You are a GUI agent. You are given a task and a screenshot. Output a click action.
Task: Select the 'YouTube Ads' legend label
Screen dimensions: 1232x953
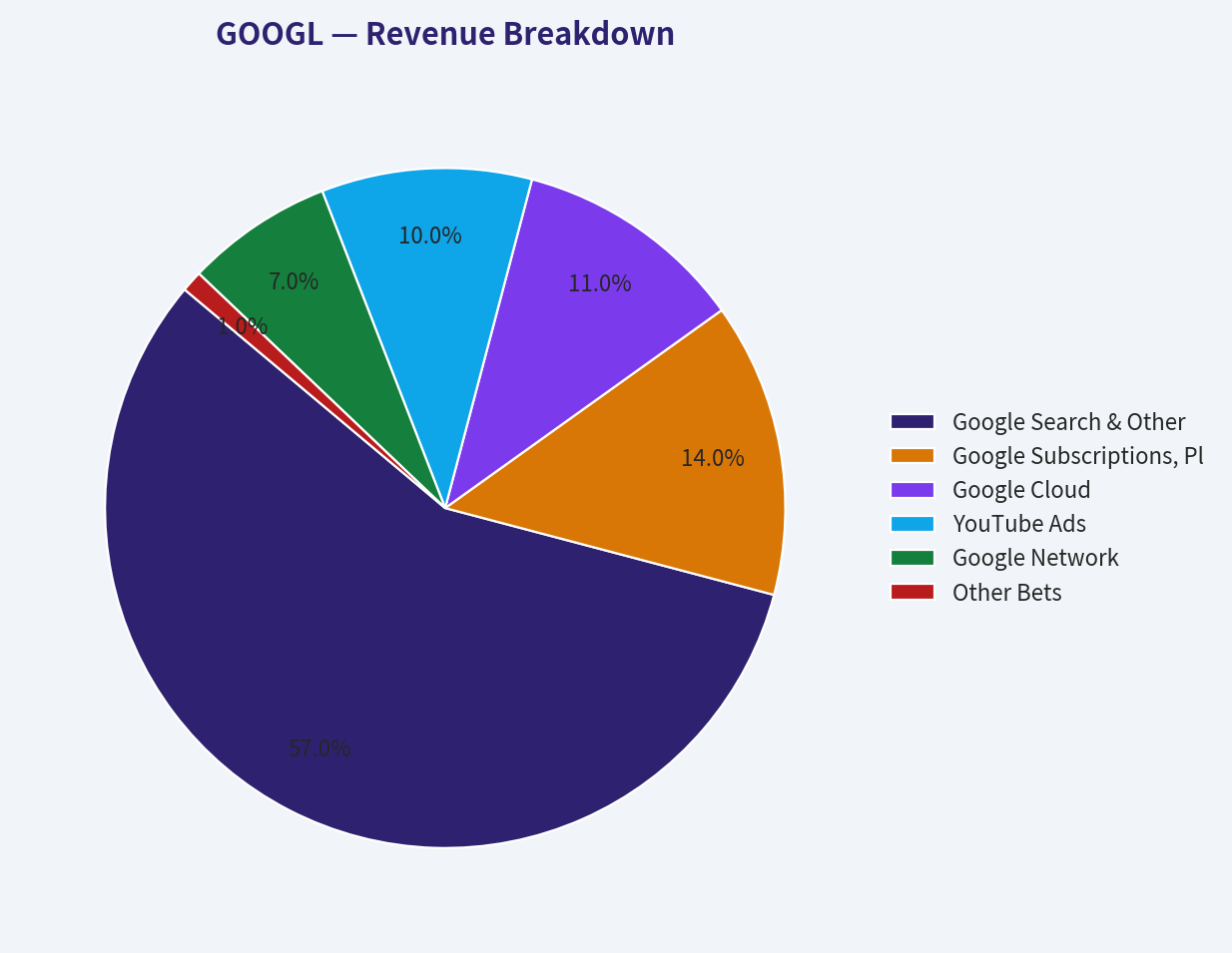coord(1019,524)
